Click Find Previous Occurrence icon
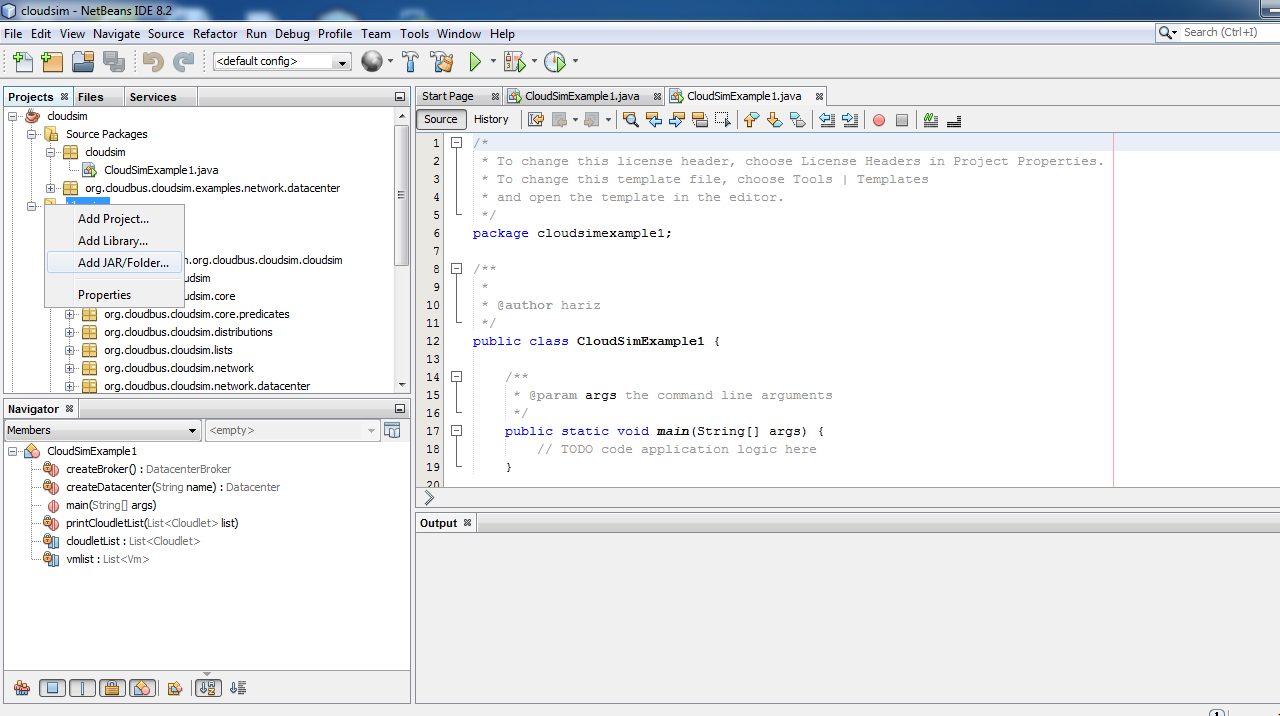This screenshot has width=1280, height=716. tap(654, 120)
